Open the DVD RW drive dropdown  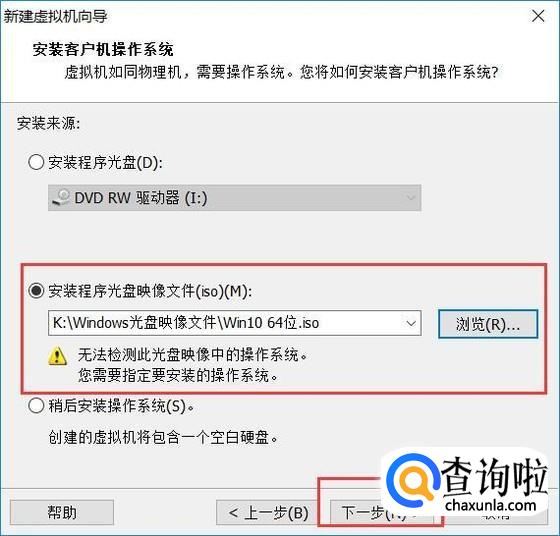pos(235,197)
